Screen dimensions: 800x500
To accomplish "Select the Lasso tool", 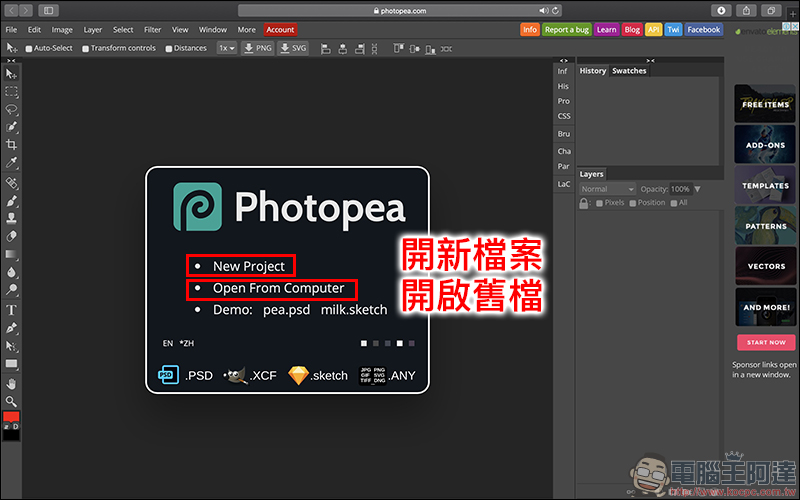I will pos(11,109).
